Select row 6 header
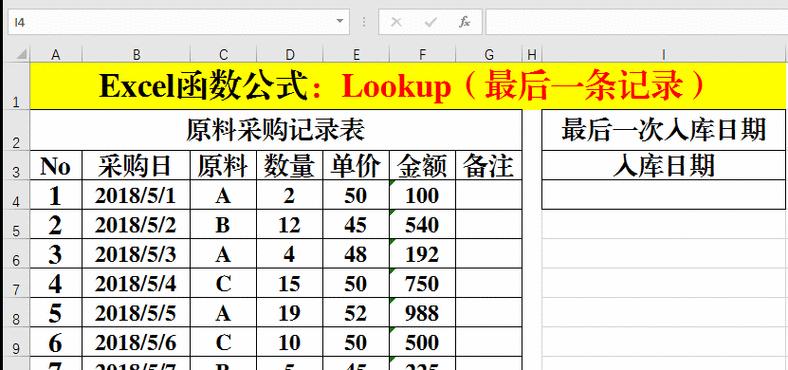Viewport: 788px width, 370px height. 16,254
